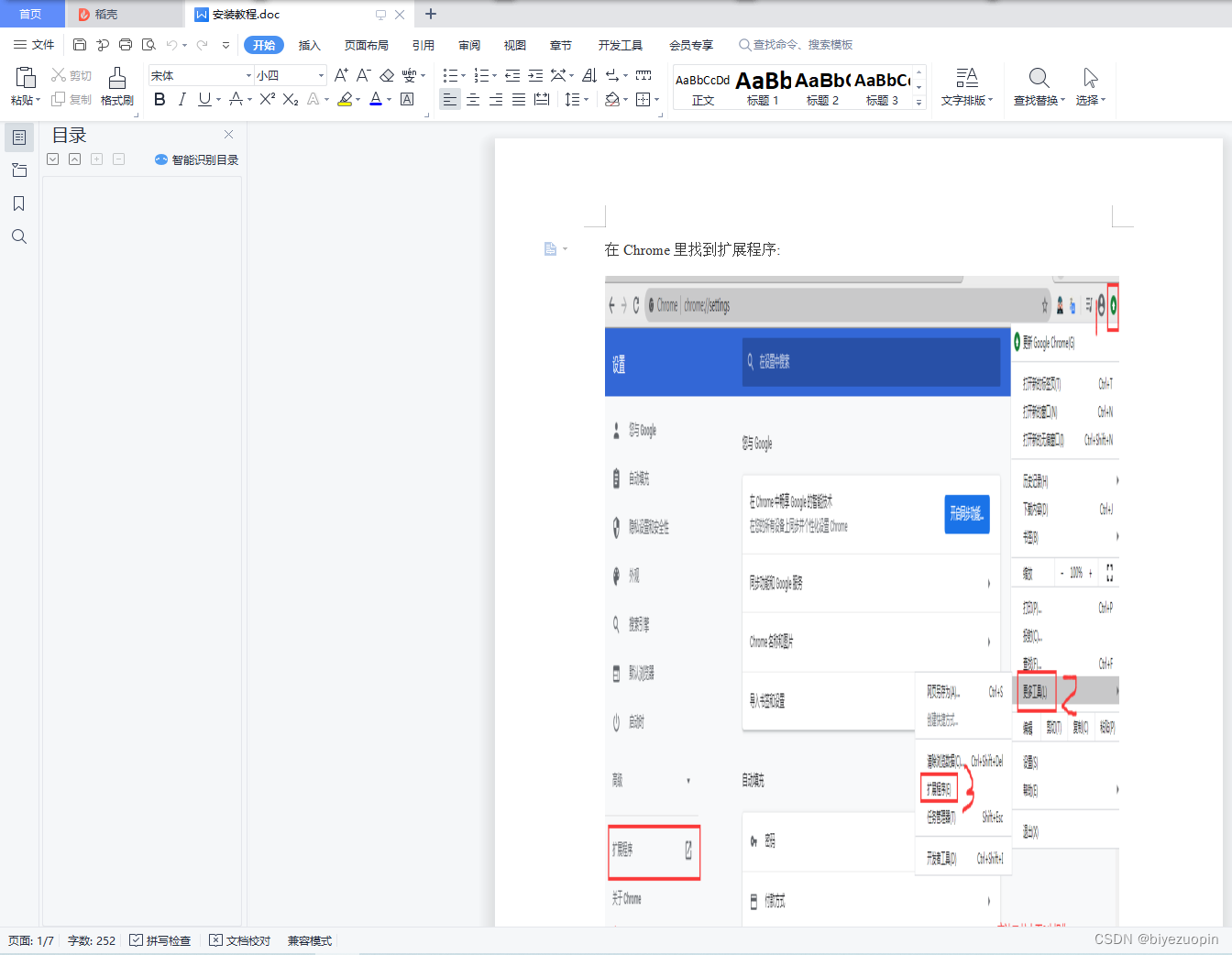Clear formatting with the eraser icon
1232x955 pixels.
click(387, 75)
